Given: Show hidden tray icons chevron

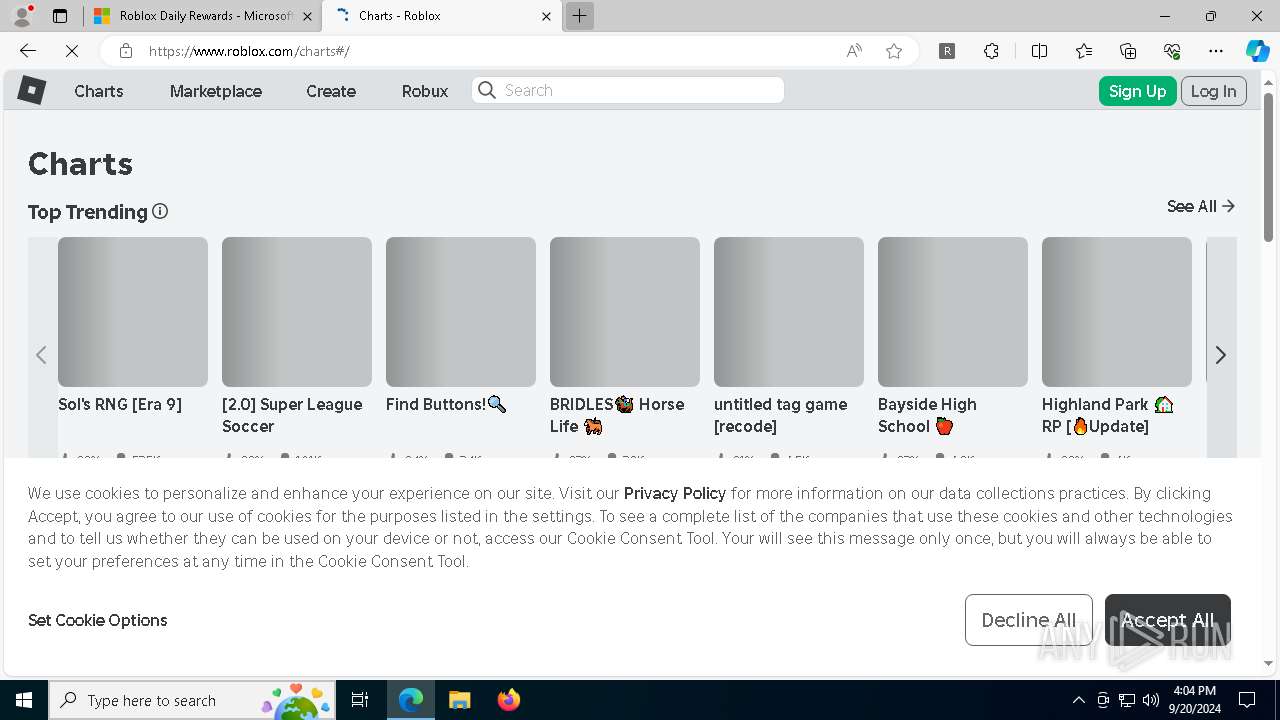Looking at the screenshot, I should point(1078,700).
